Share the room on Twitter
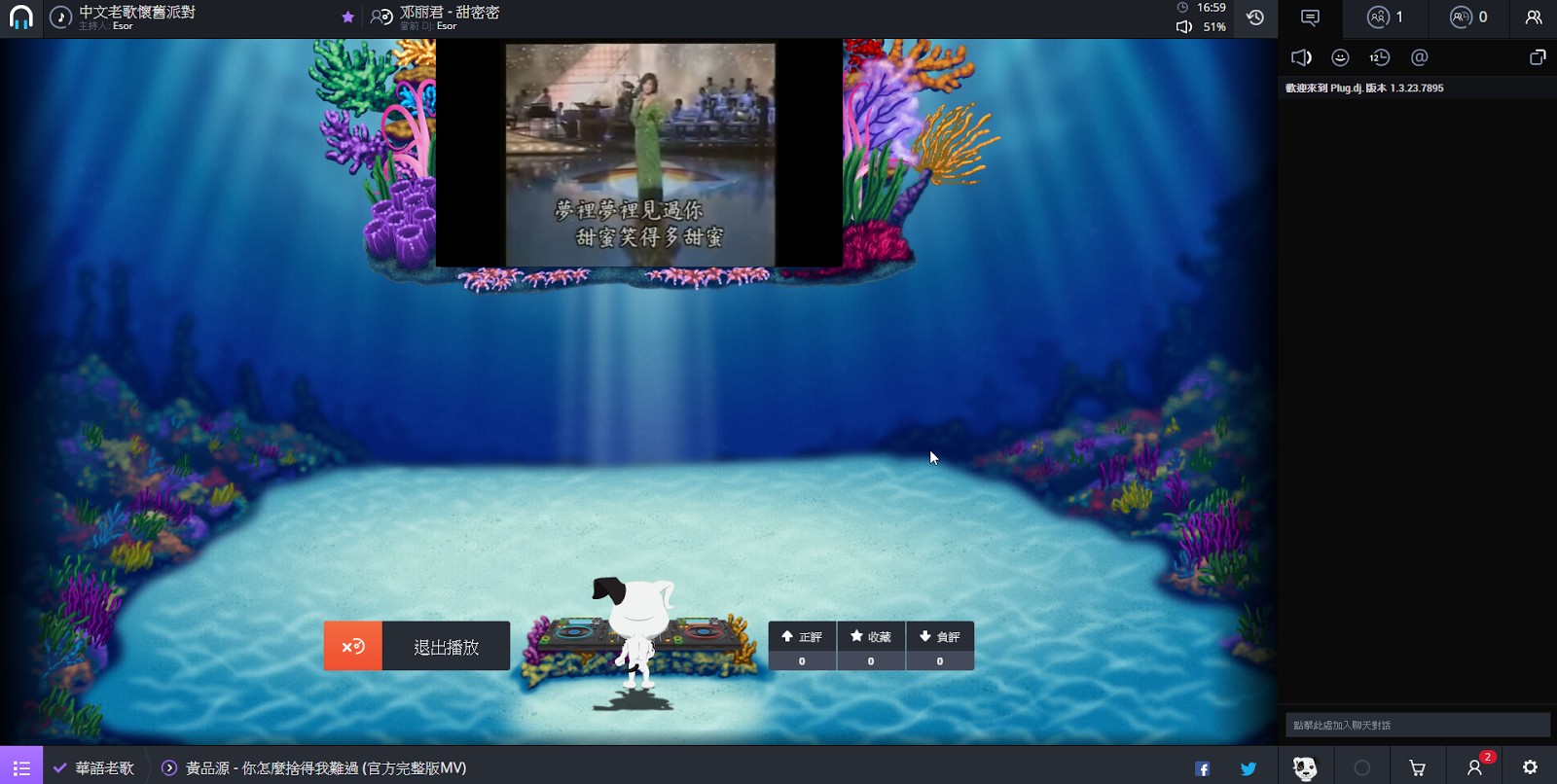This screenshot has width=1557, height=784. [1249, 768]
